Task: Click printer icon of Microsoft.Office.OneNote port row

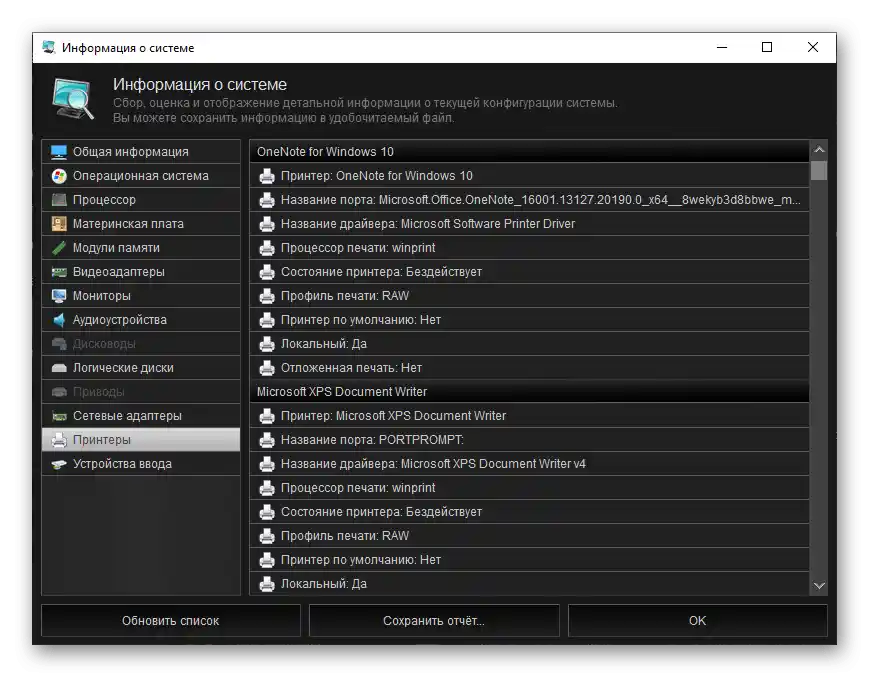Action: click(267, 200)
